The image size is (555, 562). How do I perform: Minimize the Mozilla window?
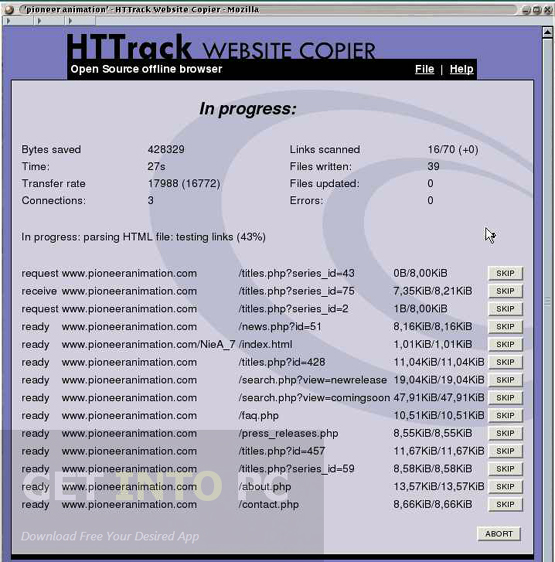coord(526,10)
